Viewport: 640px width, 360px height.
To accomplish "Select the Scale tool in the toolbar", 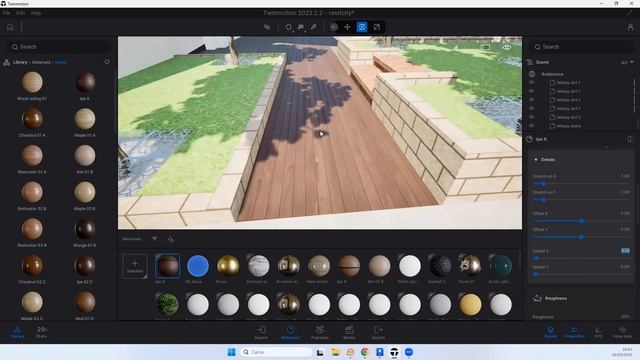I will point(377,27).
